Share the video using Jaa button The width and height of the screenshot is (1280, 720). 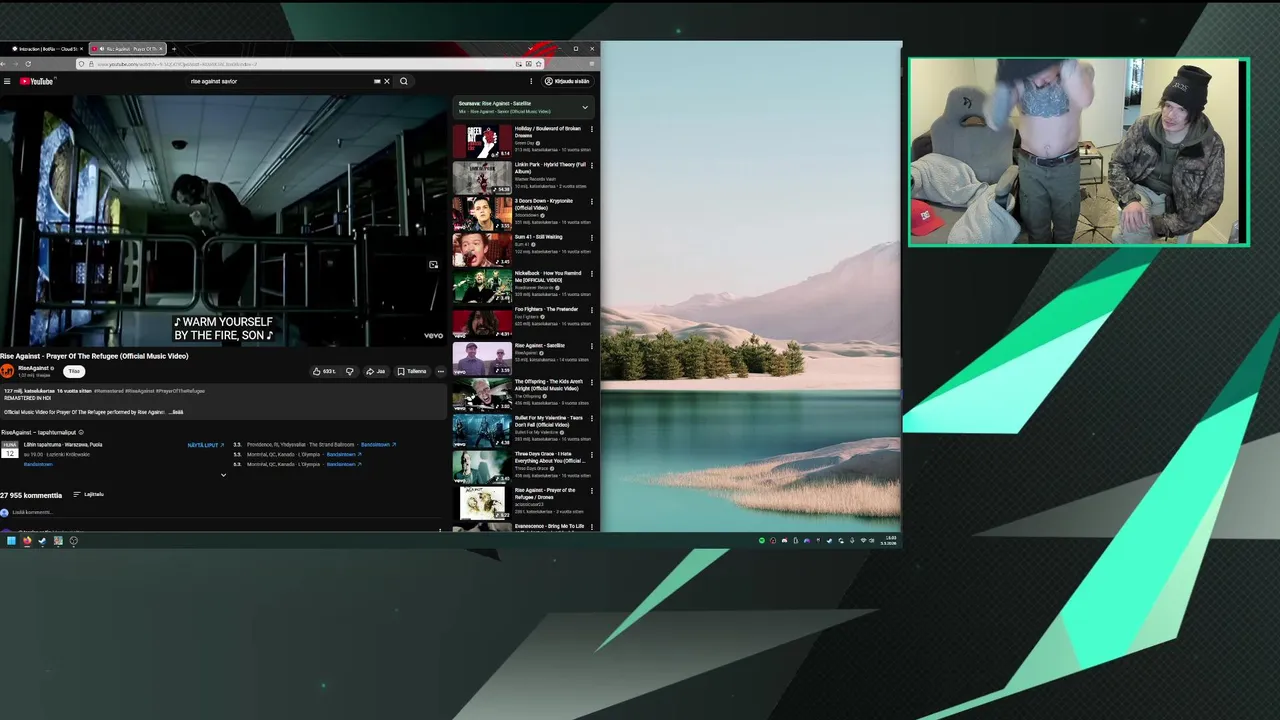(375, 371)
